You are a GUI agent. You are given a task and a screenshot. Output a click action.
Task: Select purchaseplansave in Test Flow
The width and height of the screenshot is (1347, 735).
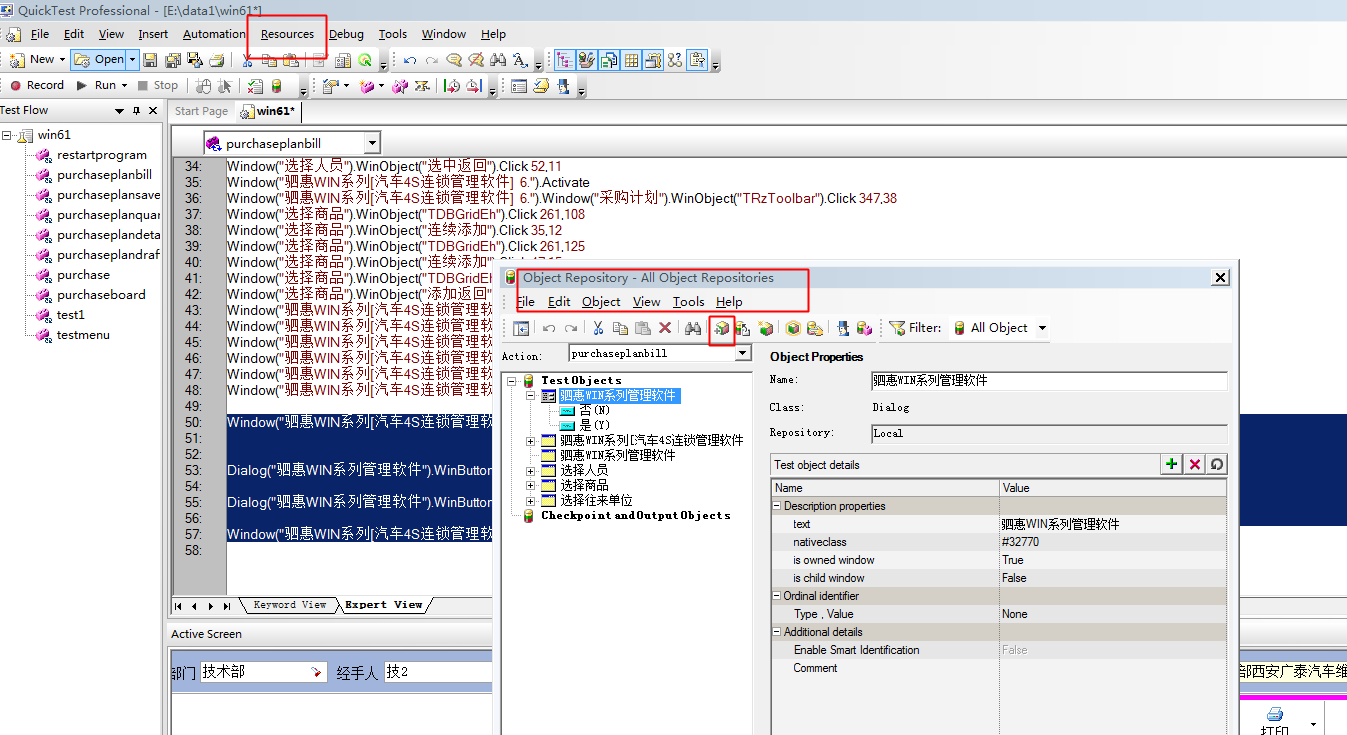pyautogui.click(x=108, y=195)
